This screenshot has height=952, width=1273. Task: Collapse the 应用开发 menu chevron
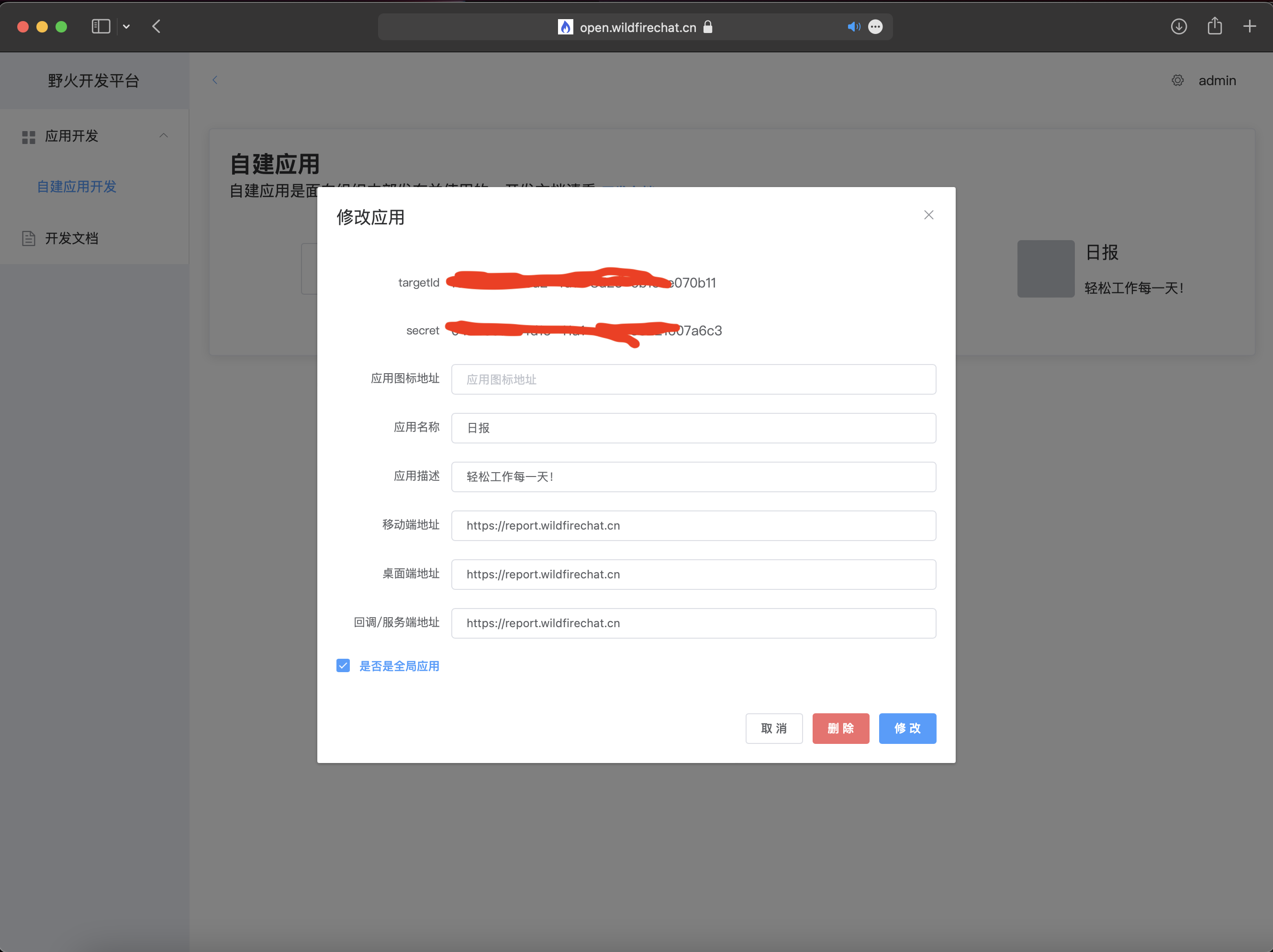(x=164, y=136)
